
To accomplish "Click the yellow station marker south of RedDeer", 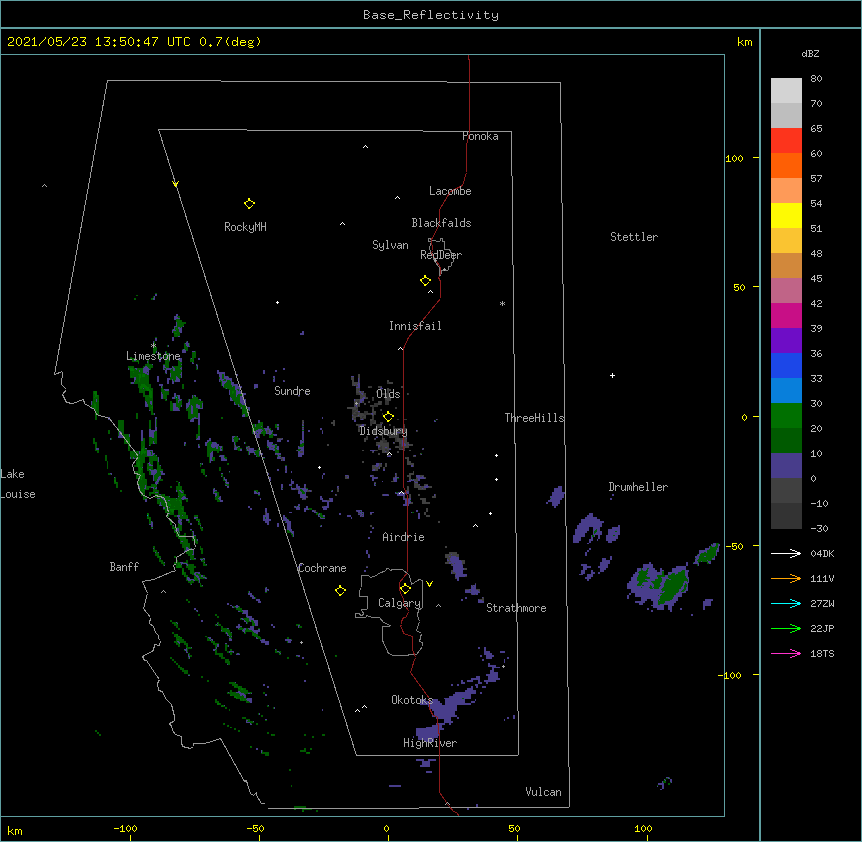I will click(426, 281).
